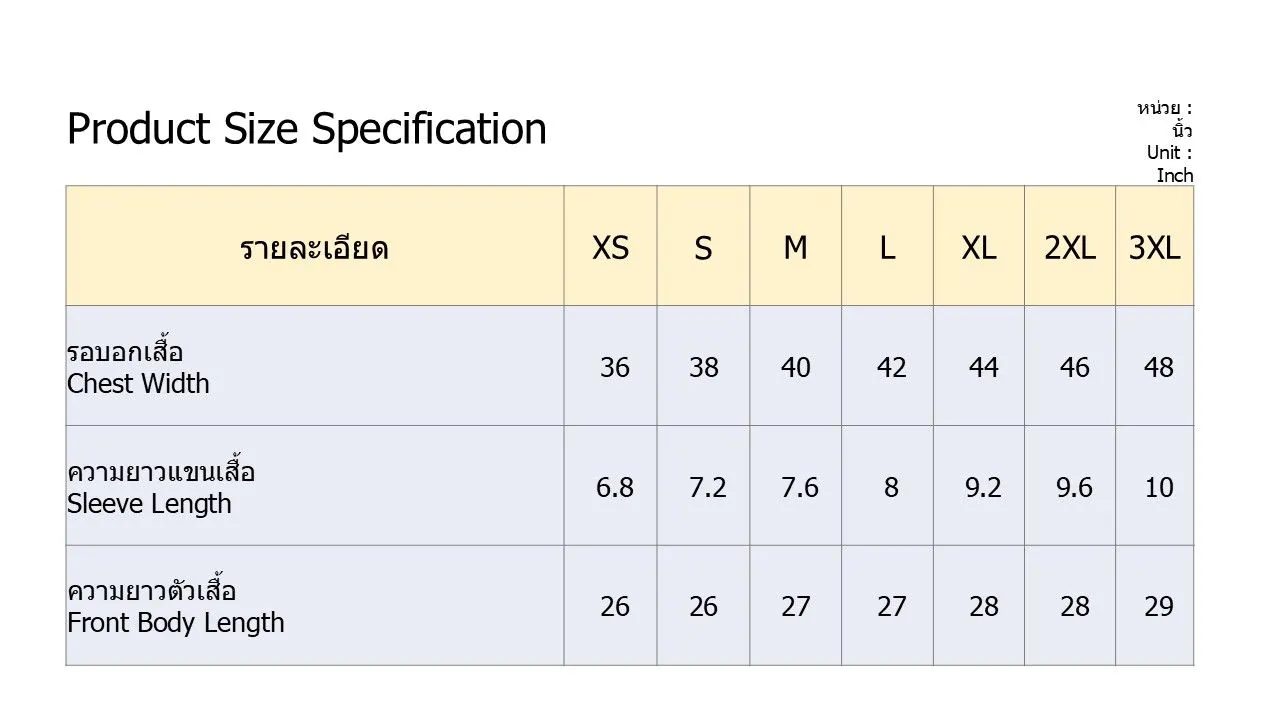1280x720 pixels.
Task: Select sleeve length value 7.6 for M
Action: coord(799,488)
